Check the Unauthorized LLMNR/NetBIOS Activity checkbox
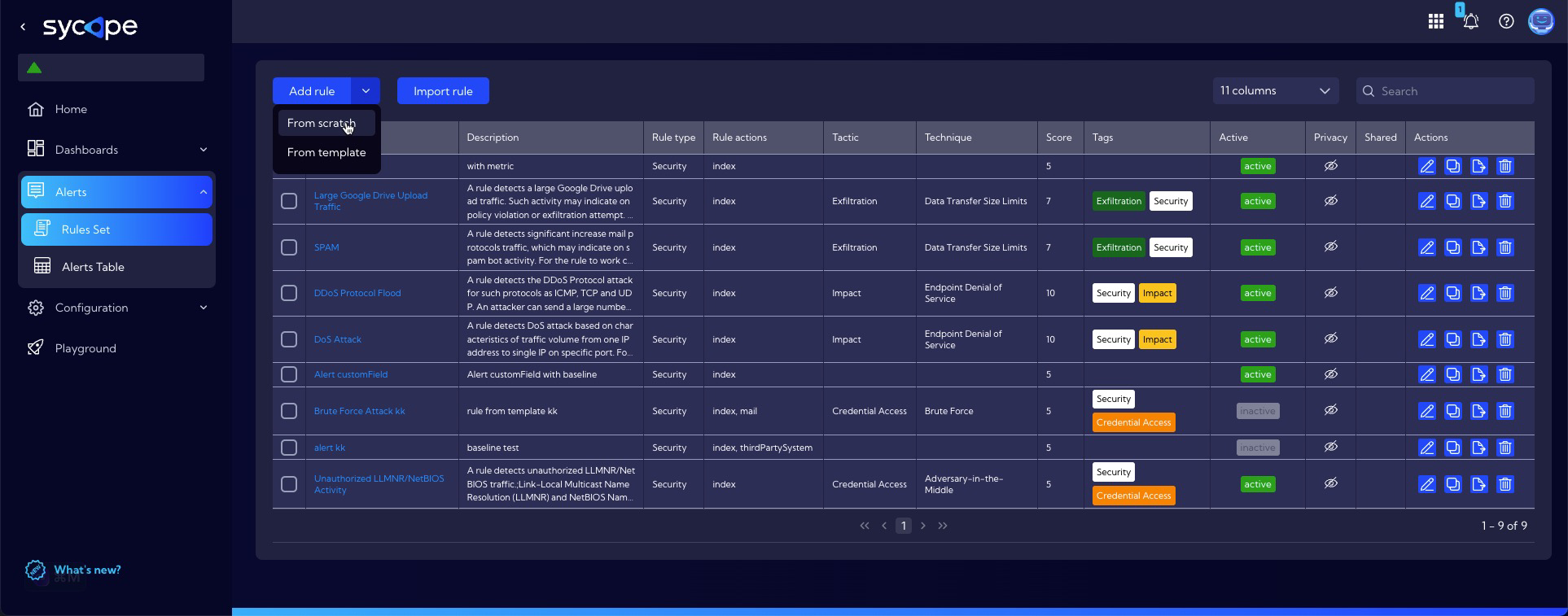The width and height of the screenshot is (1568, 616). point(289,484)
